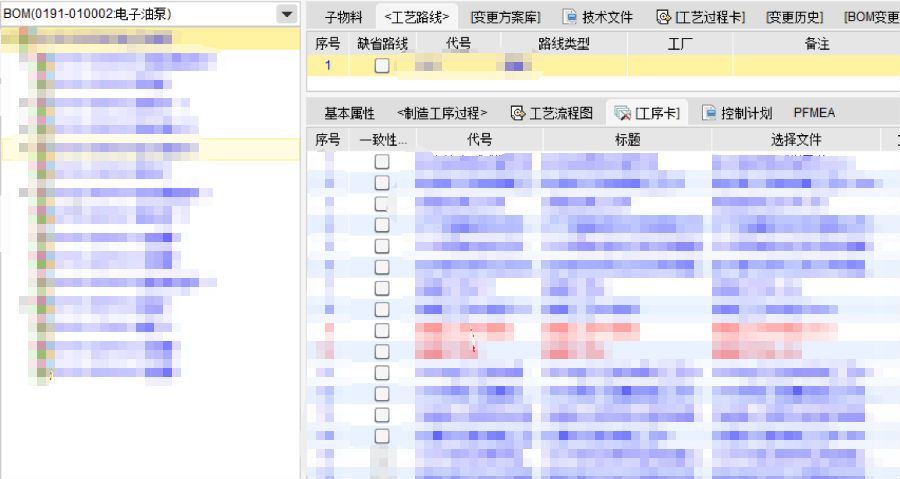The height and width of the screenshot is (479, 900).
Task: Open the BOM selector dropdown arrow
Action: click(286, 14)
